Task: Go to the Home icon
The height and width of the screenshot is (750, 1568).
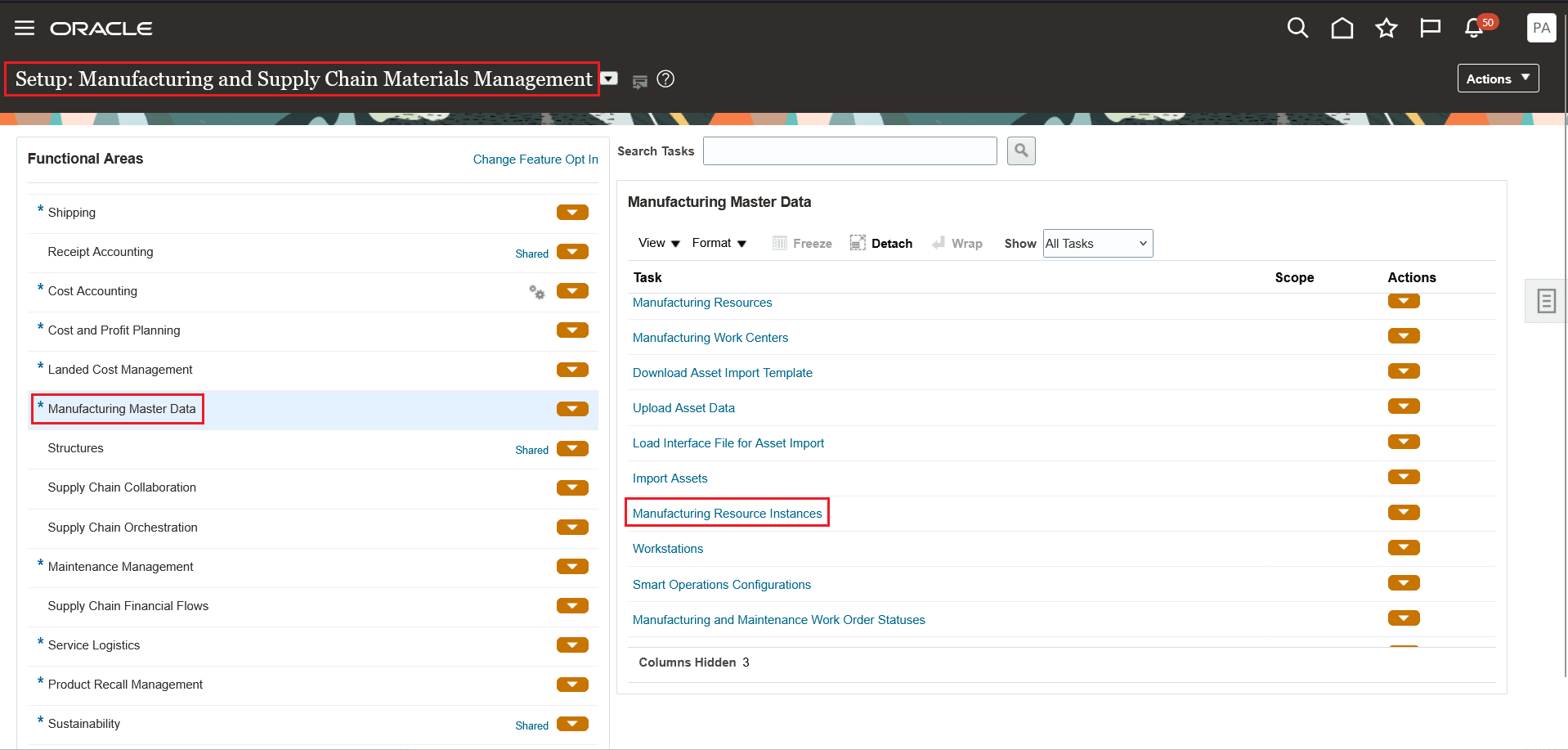Action: point(1342,27)
